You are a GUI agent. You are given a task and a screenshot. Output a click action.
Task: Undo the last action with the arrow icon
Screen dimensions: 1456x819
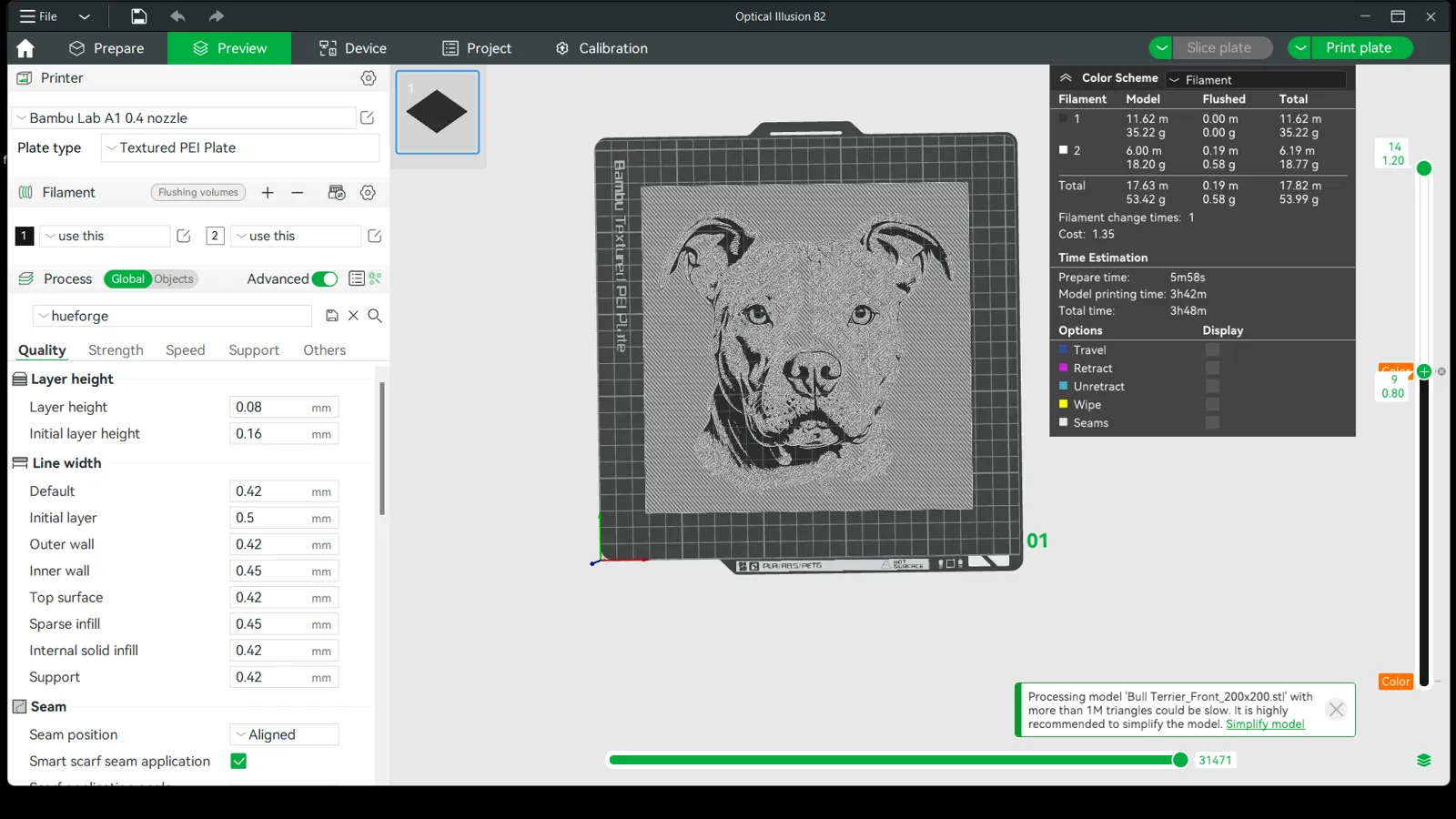pyautogui.click(x=177, y=16)
